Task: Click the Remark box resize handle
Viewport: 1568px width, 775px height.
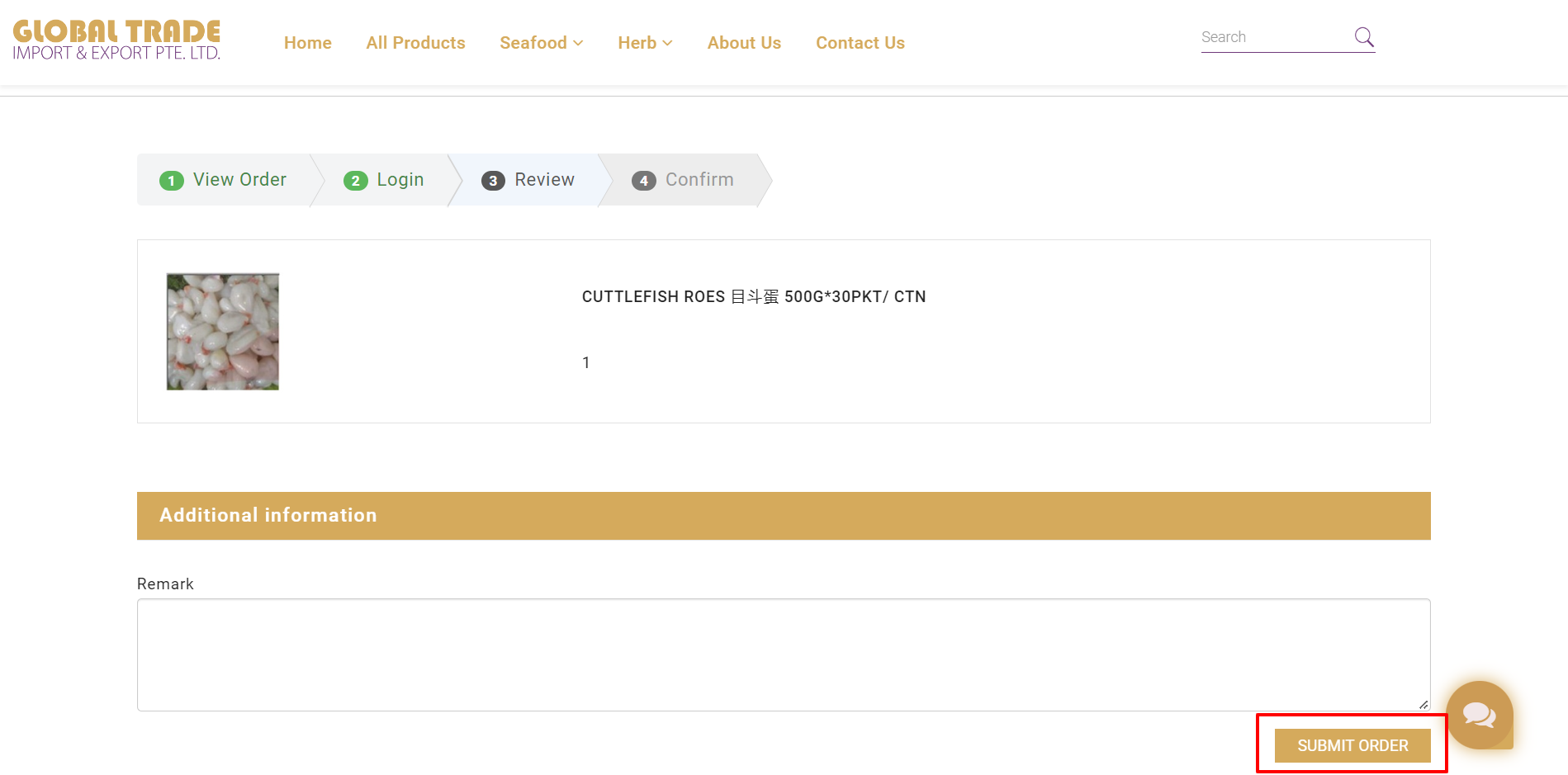Action: tap(1423, 704)
